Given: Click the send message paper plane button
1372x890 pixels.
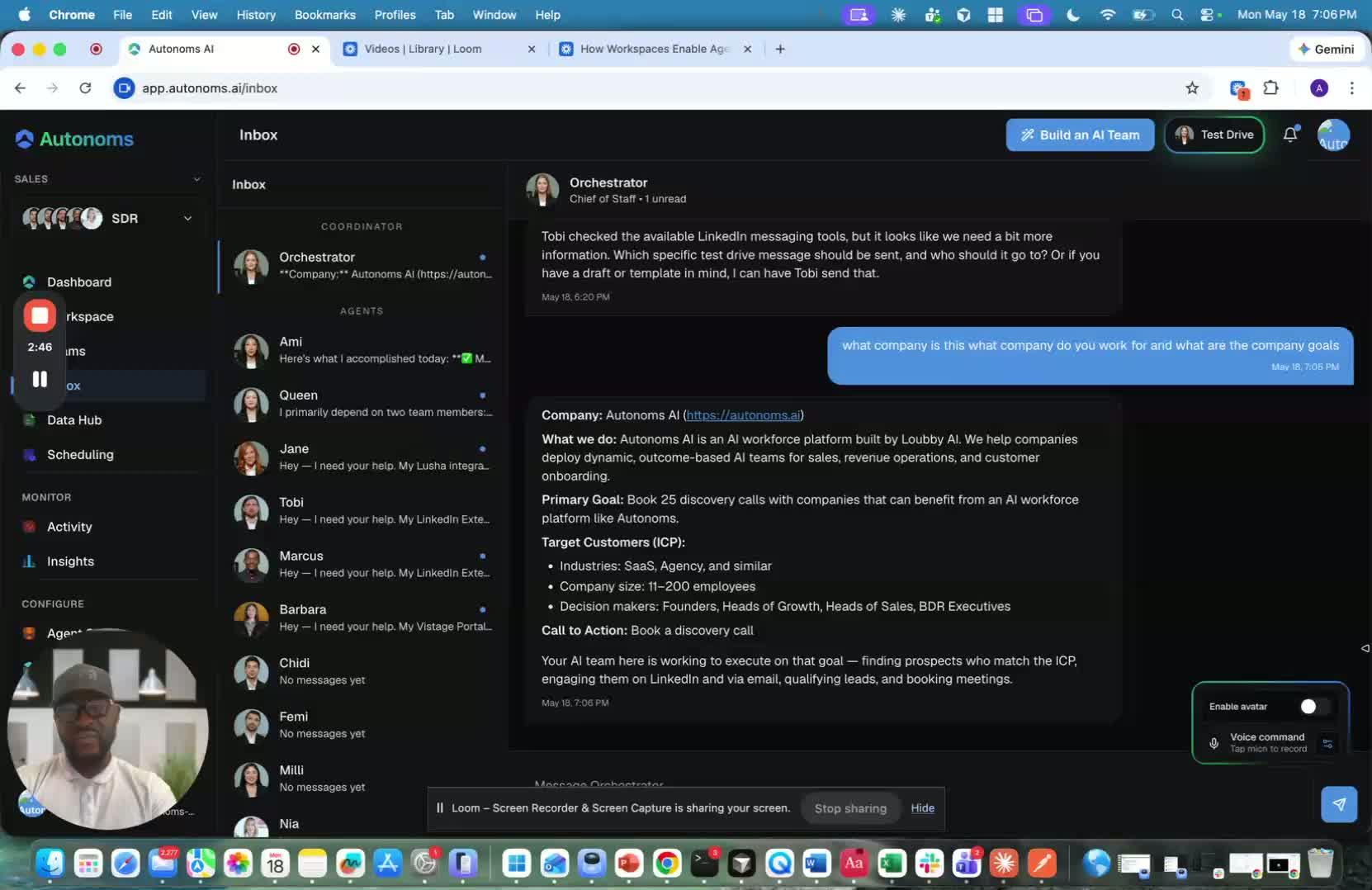Looking at the screenshot, I should [1339, 804].
